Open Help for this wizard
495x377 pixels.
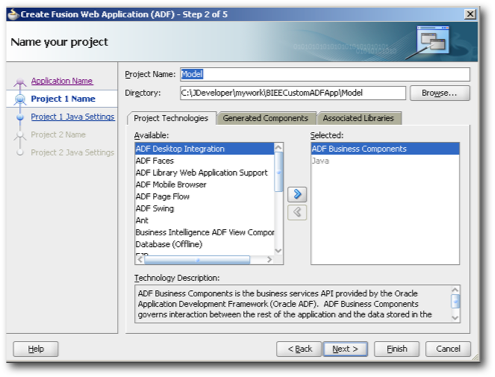[36, 349]
